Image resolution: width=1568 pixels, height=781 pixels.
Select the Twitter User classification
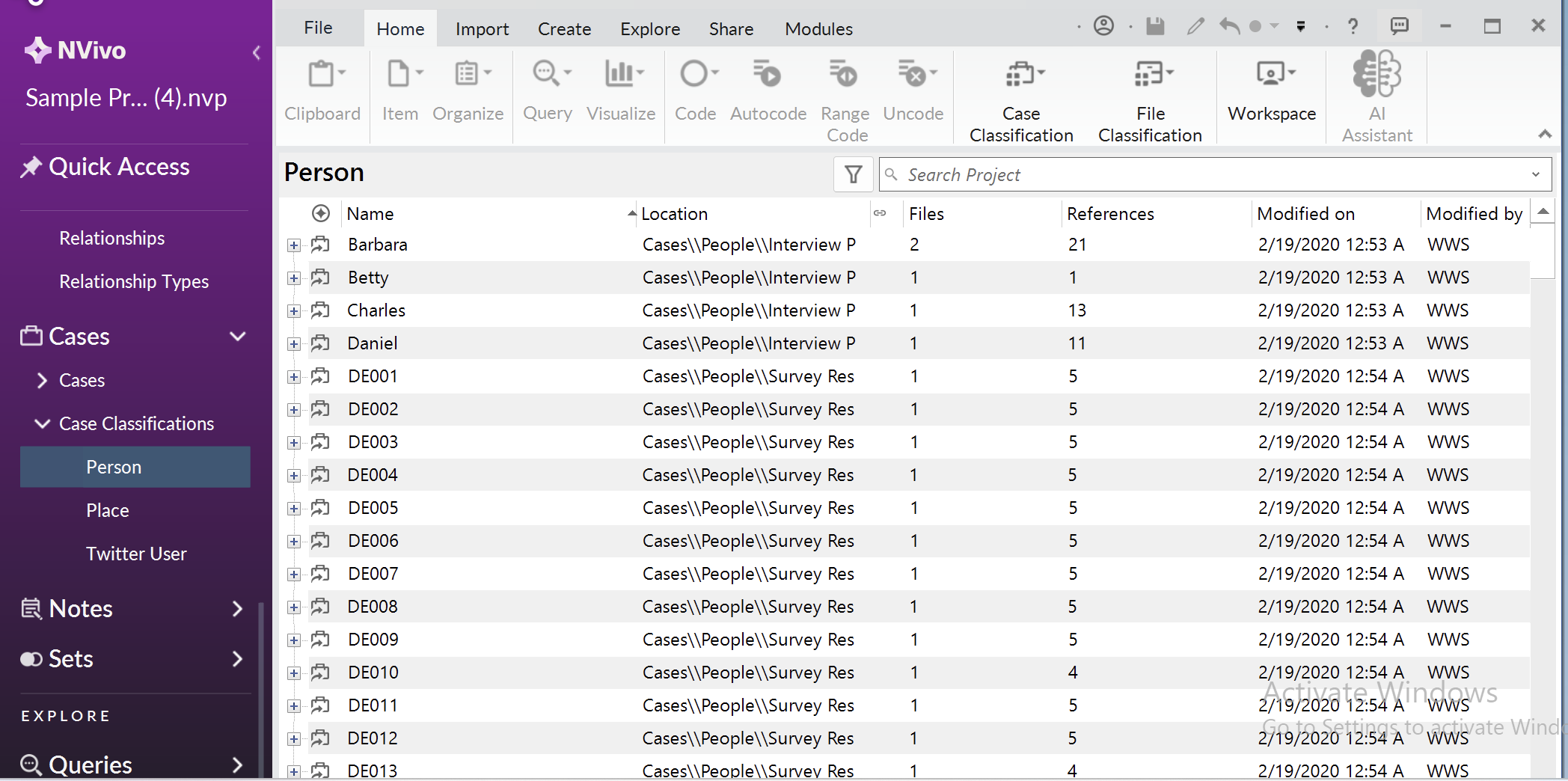pos(136,554)
